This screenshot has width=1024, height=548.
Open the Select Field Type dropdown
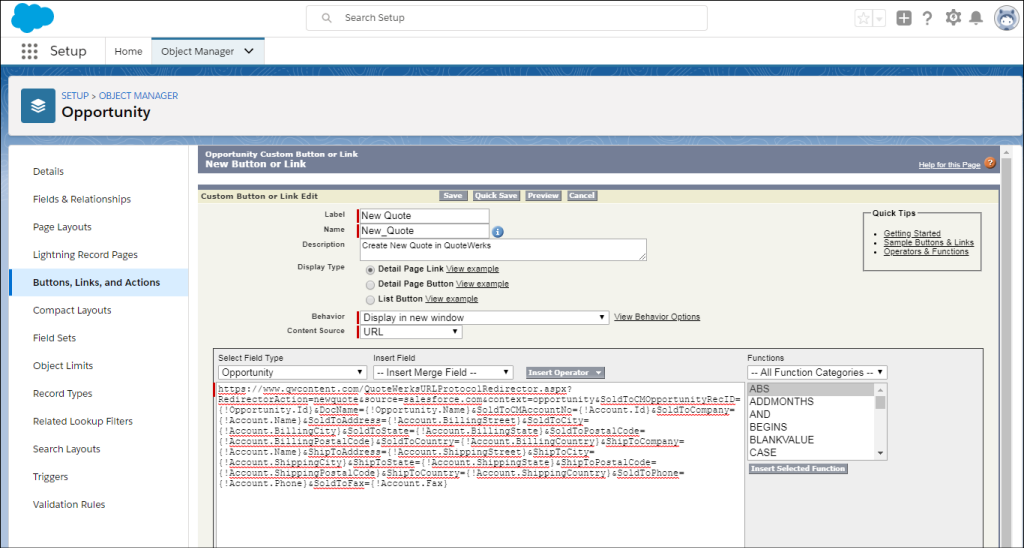(x=290, y=372)
